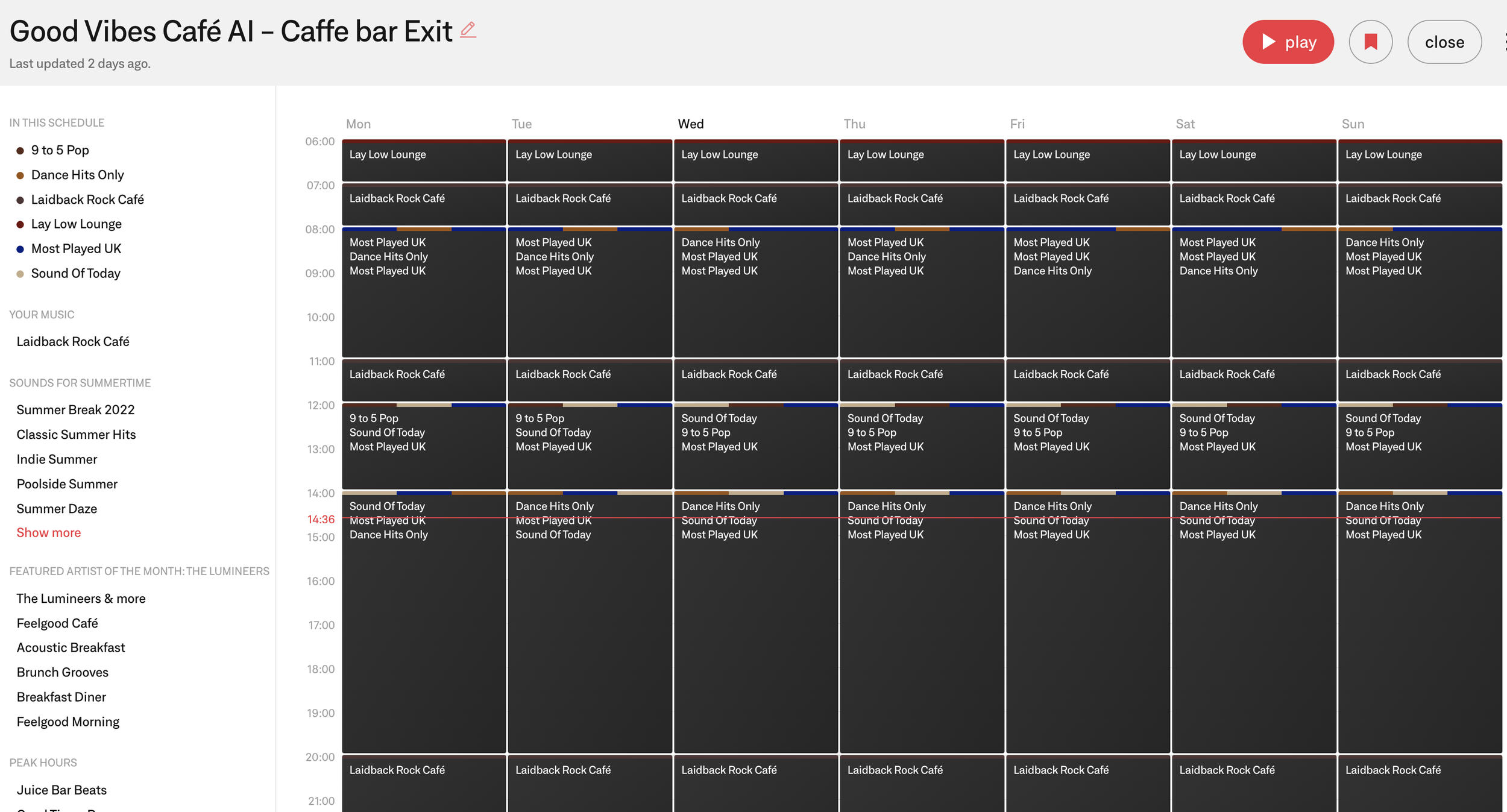Screen dimensions: 1507x812
Task: Click the 9 to 5 Pop color dot
Action: 20,151
